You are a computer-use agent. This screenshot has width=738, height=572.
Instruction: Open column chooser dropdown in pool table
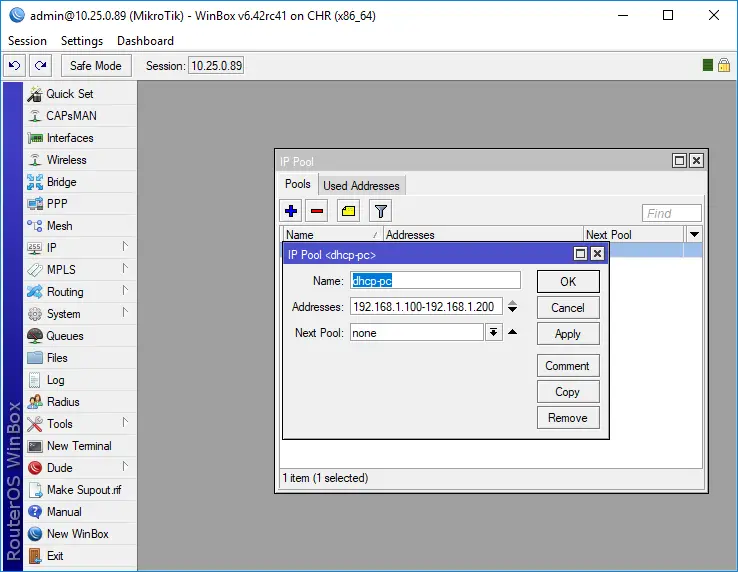tap(694, 234)
